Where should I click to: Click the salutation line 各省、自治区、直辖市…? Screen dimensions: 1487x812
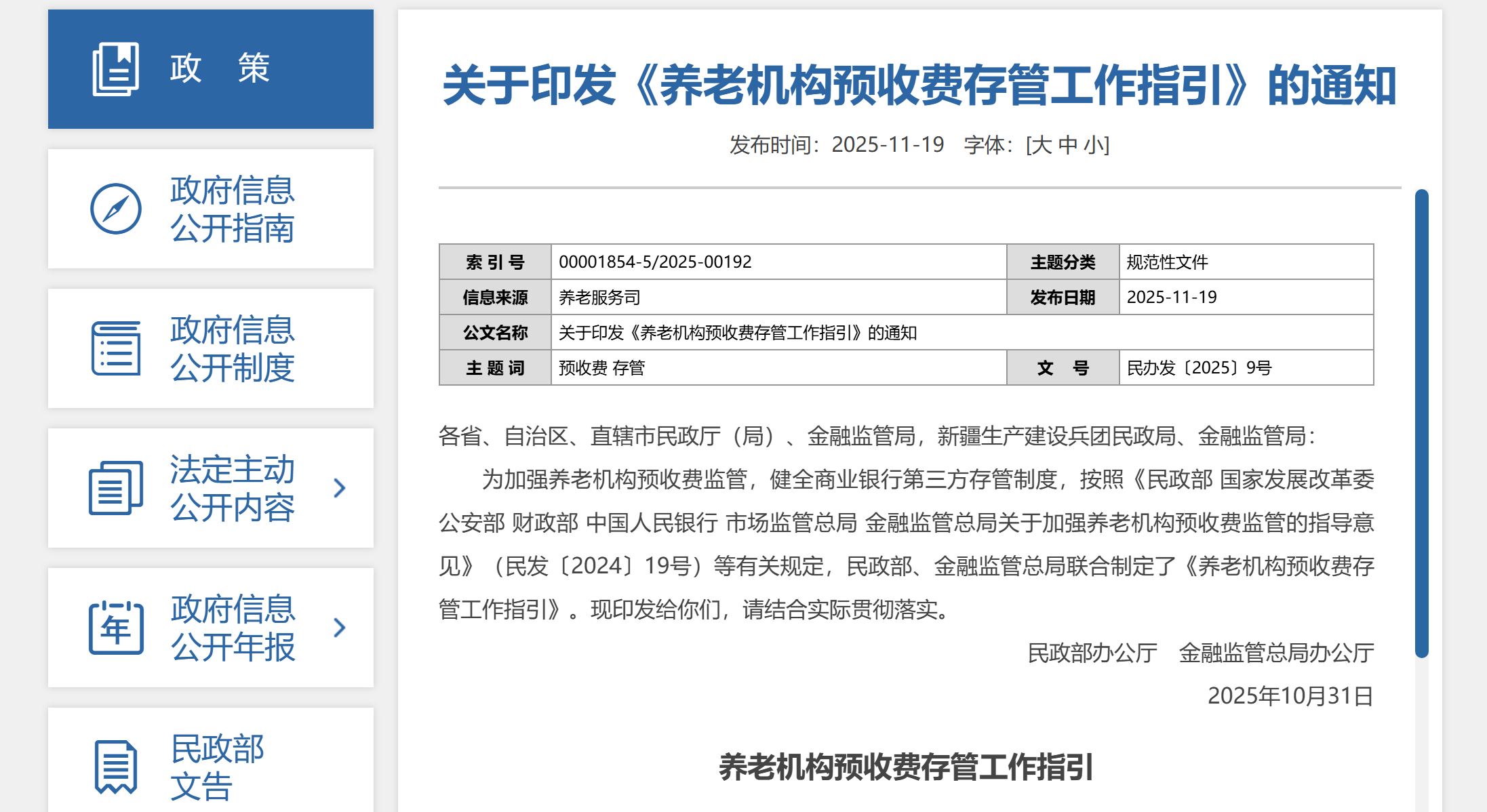877,436
